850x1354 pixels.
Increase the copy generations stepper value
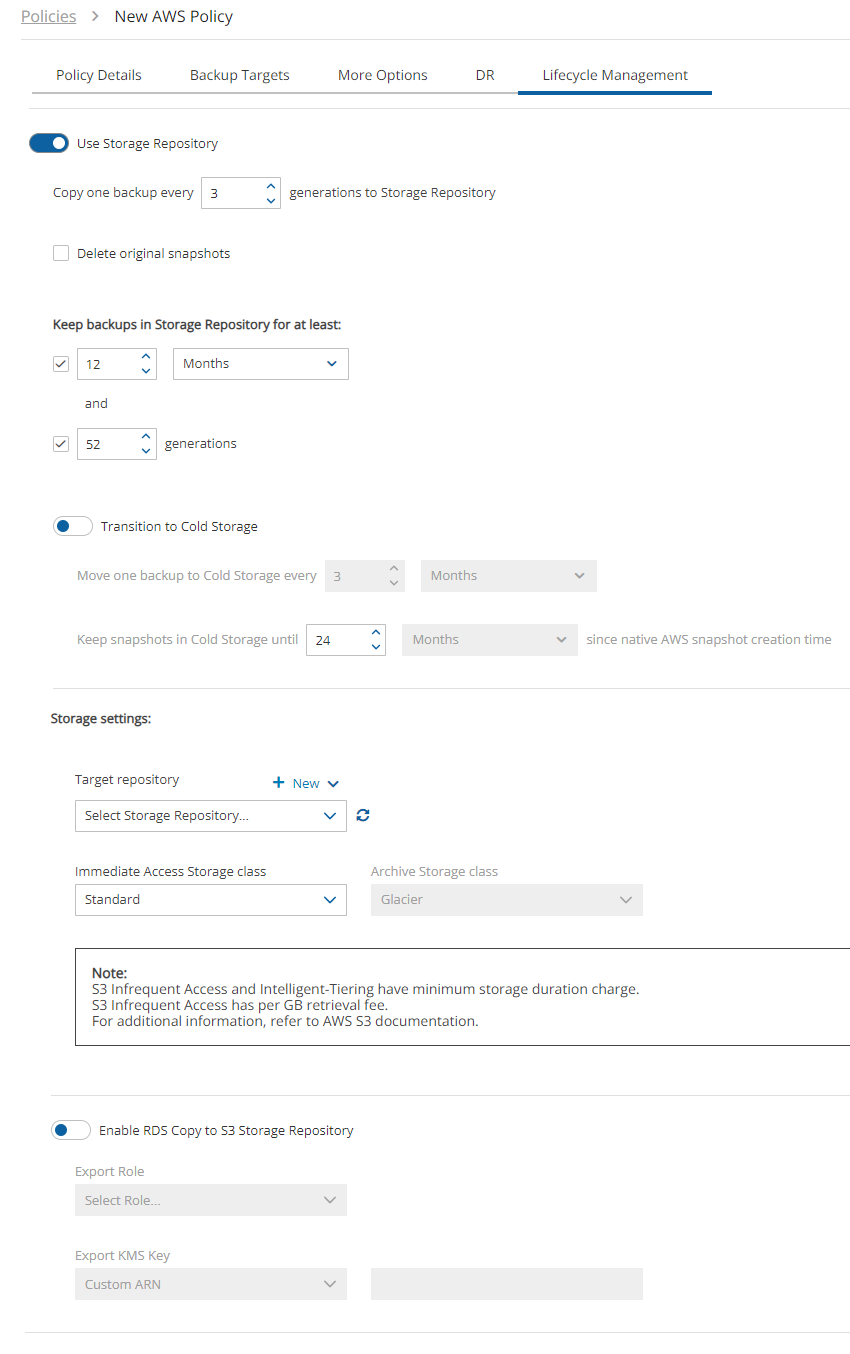pyautogui.click(x=271, y=186)
